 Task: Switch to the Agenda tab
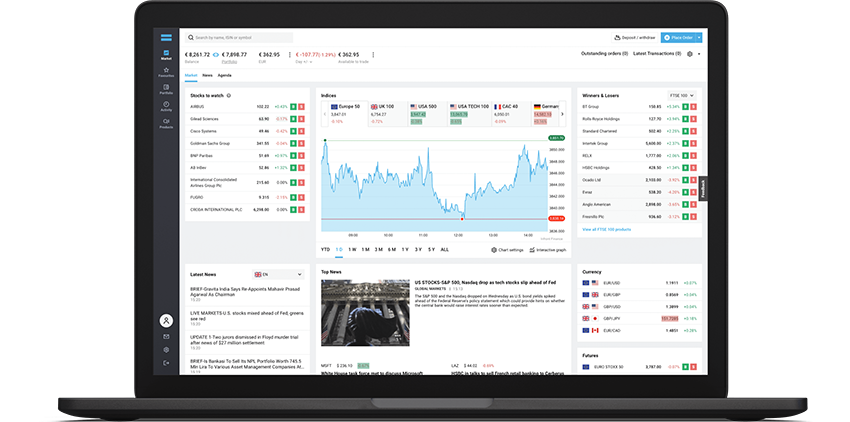point(224,75)
